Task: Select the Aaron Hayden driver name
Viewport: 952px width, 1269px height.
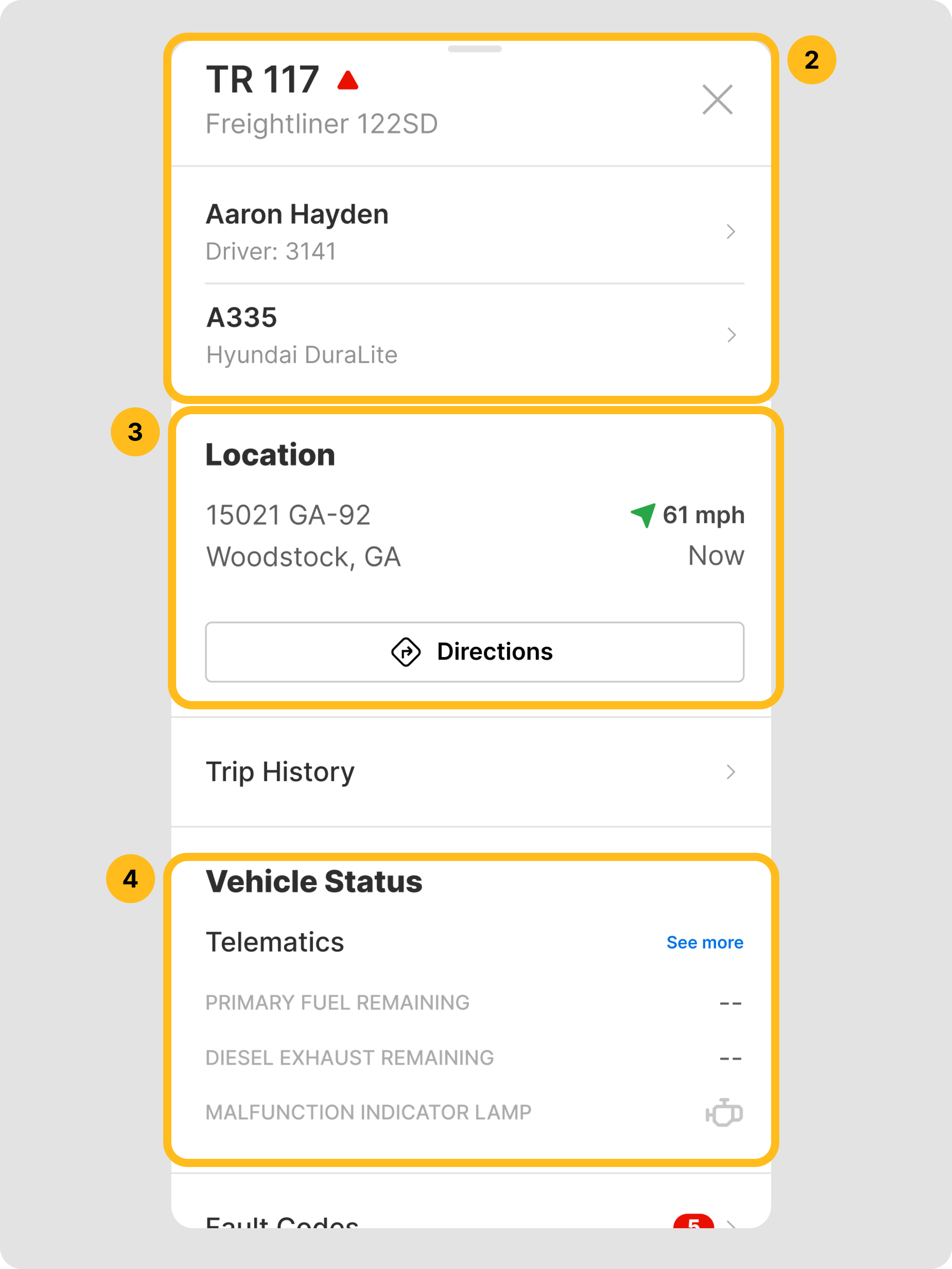Action: pos(297,215)
